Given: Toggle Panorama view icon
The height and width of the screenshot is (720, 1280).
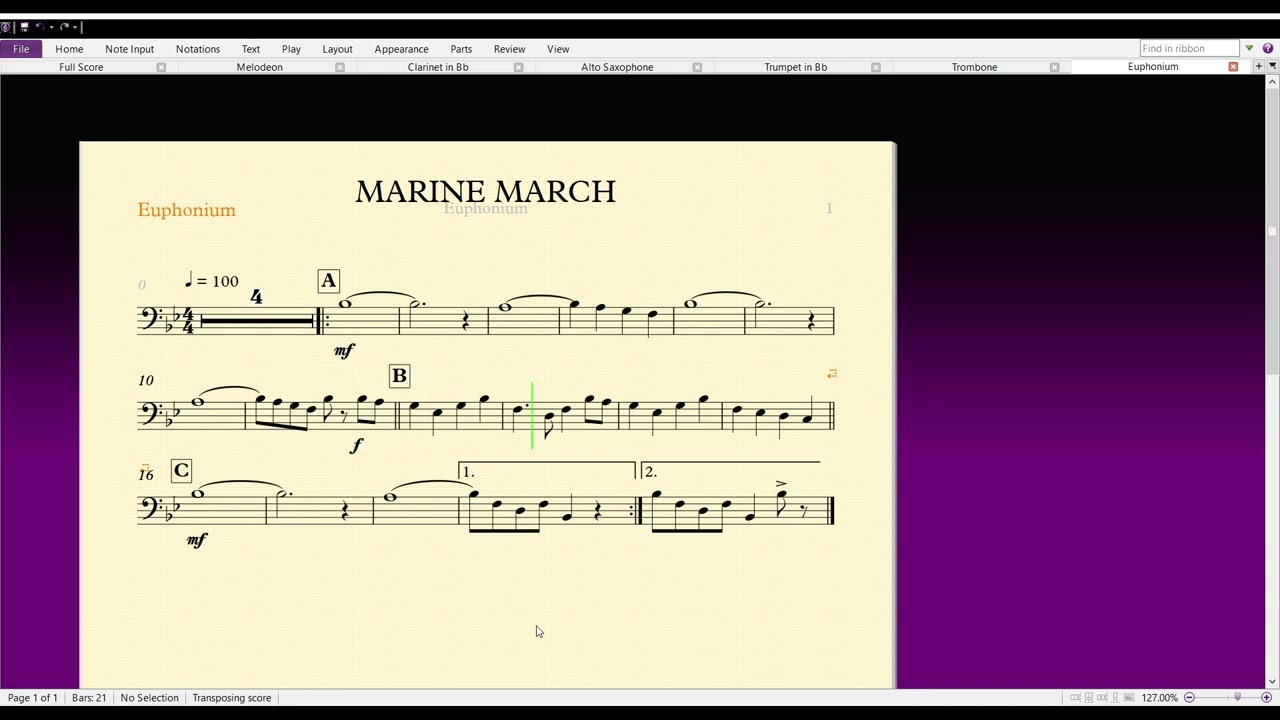Looking at the screenshot, I should (x=1129, y=698).
